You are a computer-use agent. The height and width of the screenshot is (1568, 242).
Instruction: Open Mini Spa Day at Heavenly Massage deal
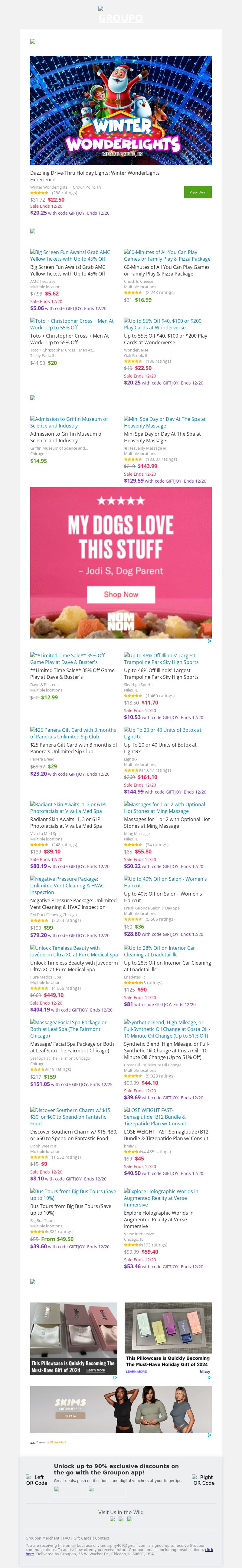165,422
